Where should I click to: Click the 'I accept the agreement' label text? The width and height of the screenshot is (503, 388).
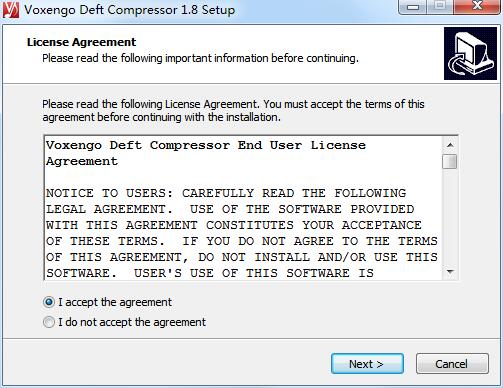115,302
